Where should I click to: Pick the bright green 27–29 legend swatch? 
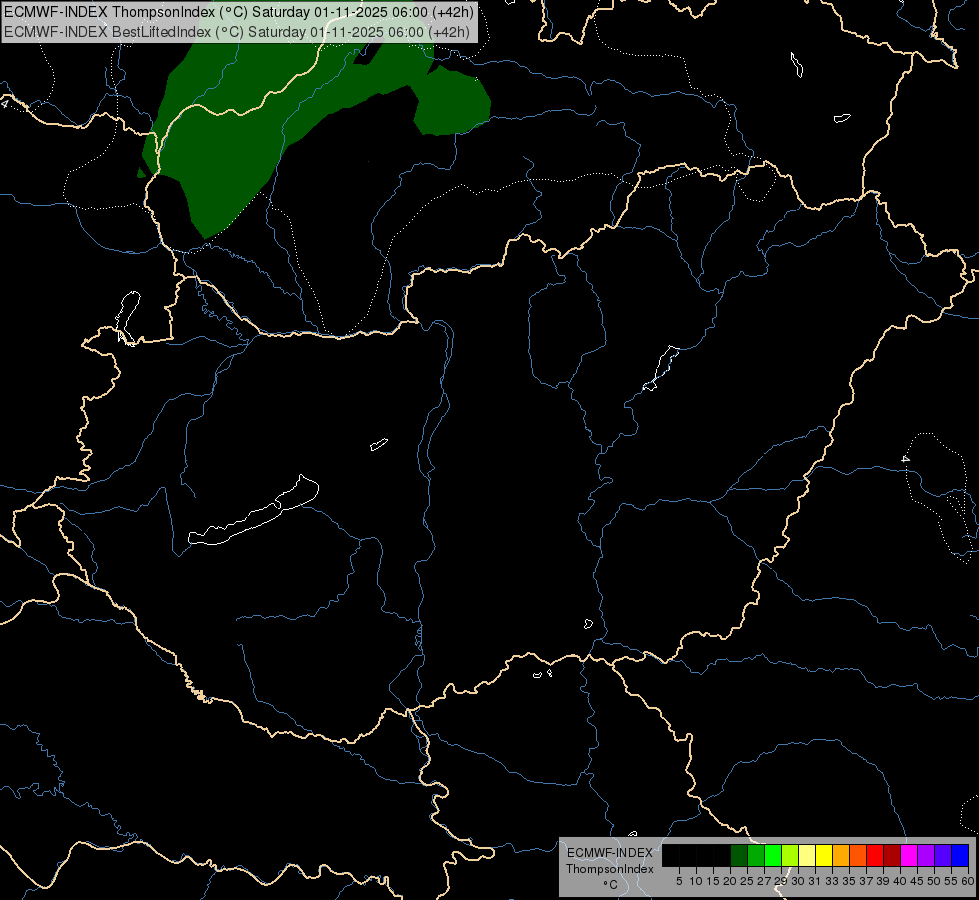[x=773, y=856]
